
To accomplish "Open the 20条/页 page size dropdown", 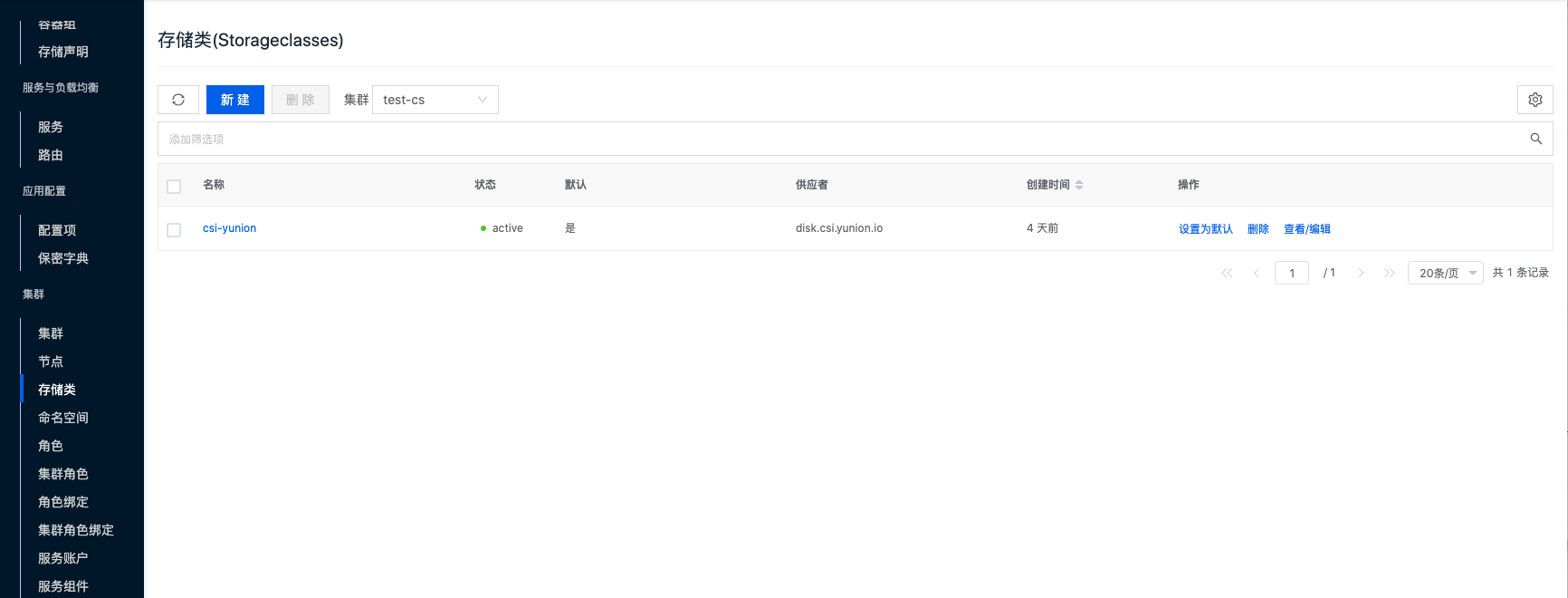I will coord(1445,273).
